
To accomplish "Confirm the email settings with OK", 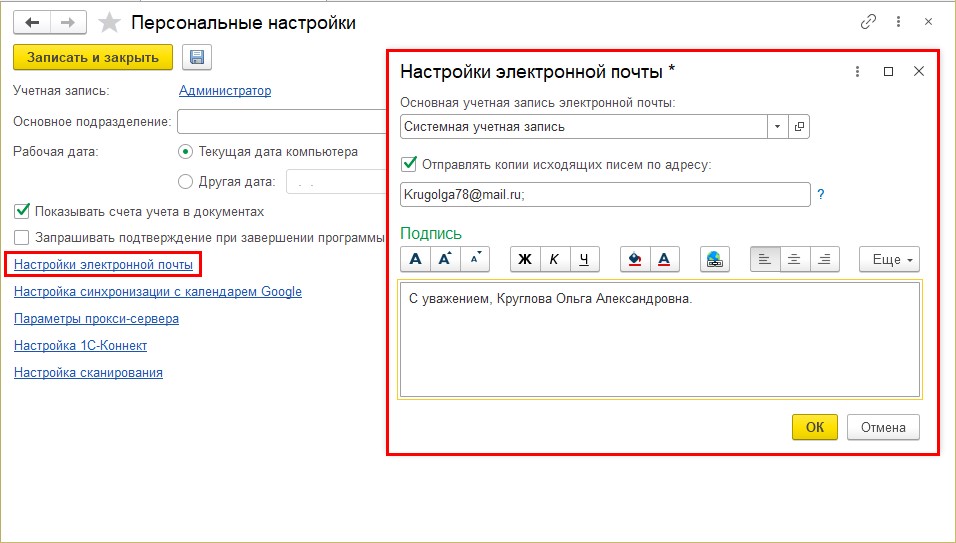I will pyautogui.click(x=815, y=427).
